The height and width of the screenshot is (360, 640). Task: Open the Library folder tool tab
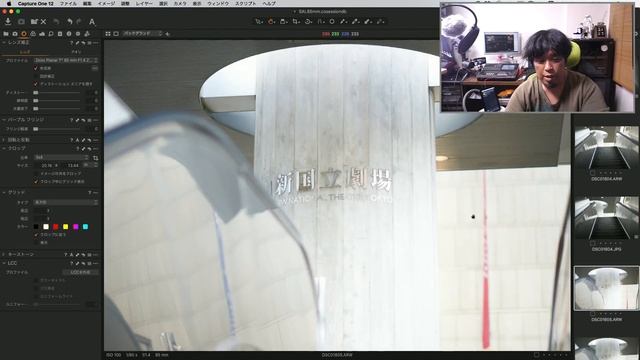[x=6, y=33]
